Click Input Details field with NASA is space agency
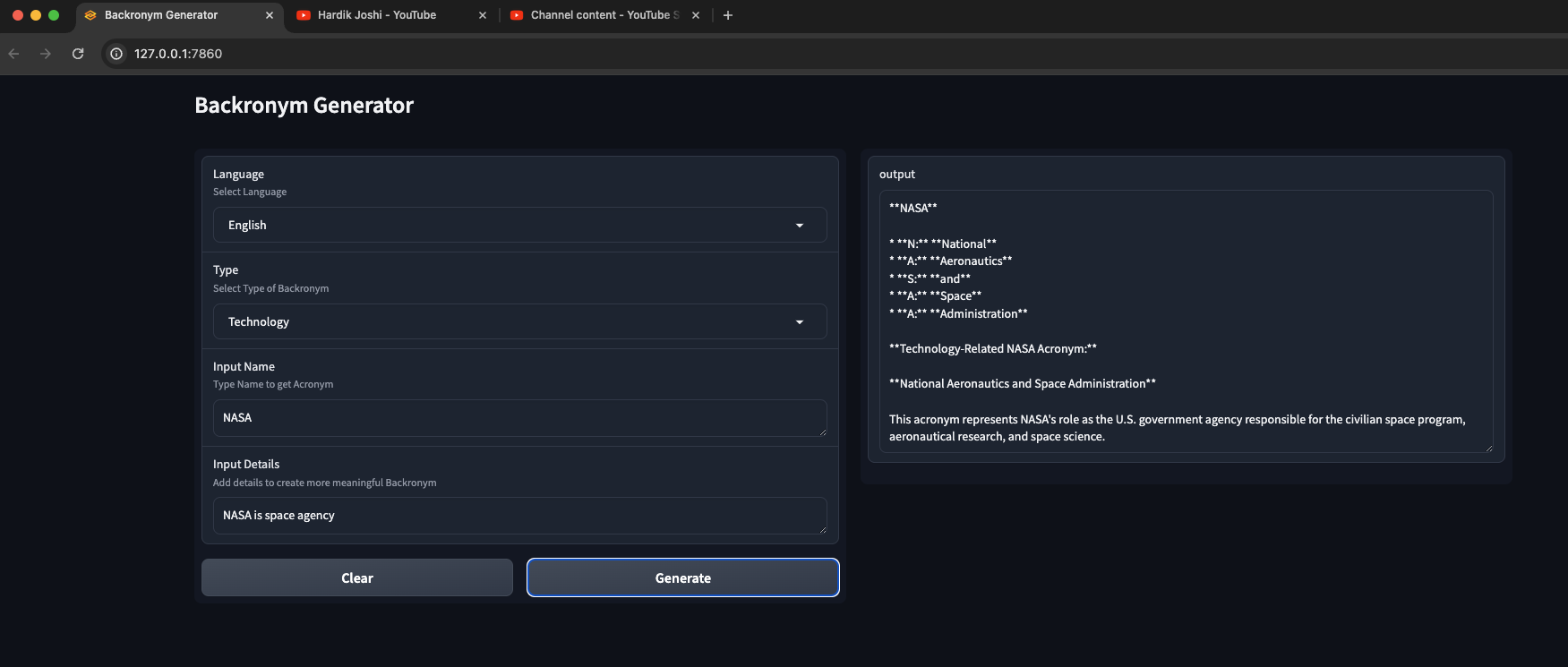This screenshot has height=667, width=1568. (x=519, y=516)
